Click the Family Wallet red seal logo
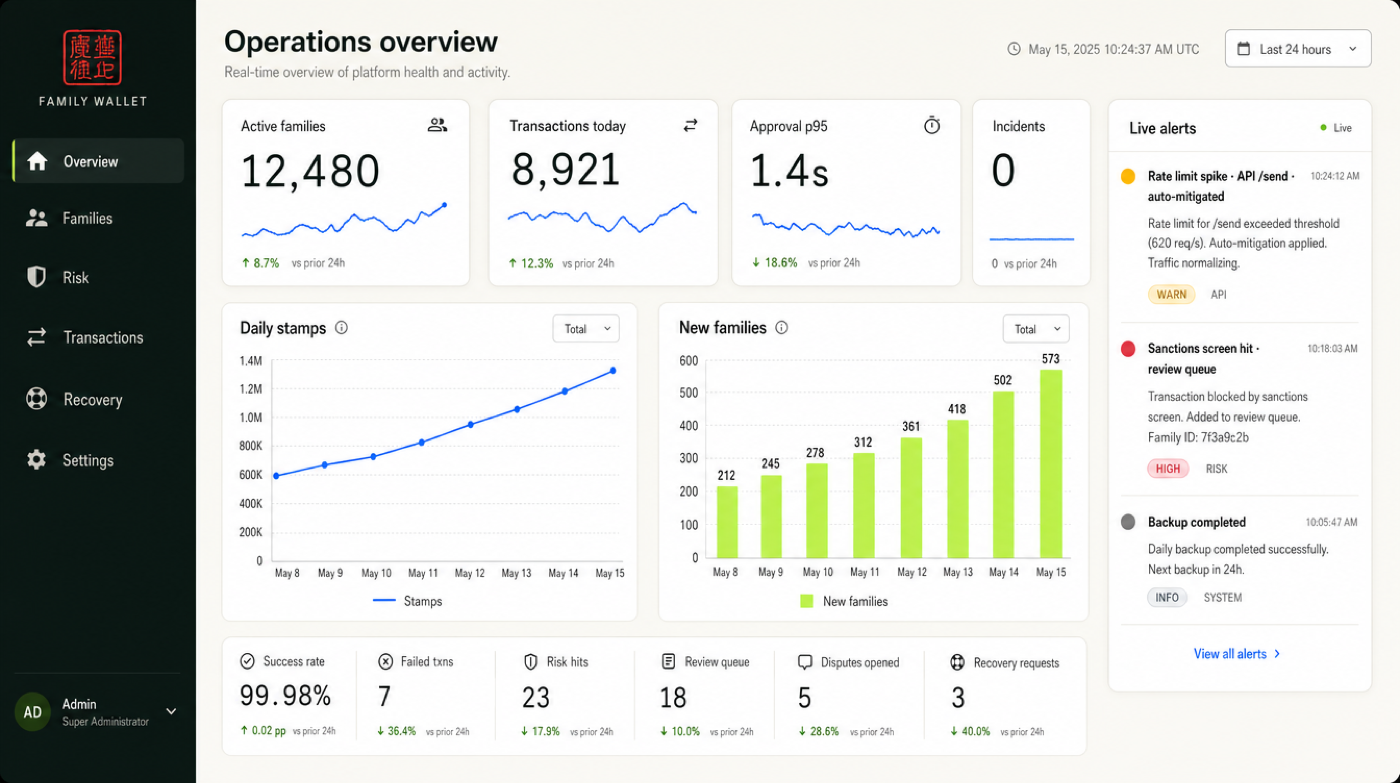This screenshot has height=783, width=1400. (x=92, y=57)
